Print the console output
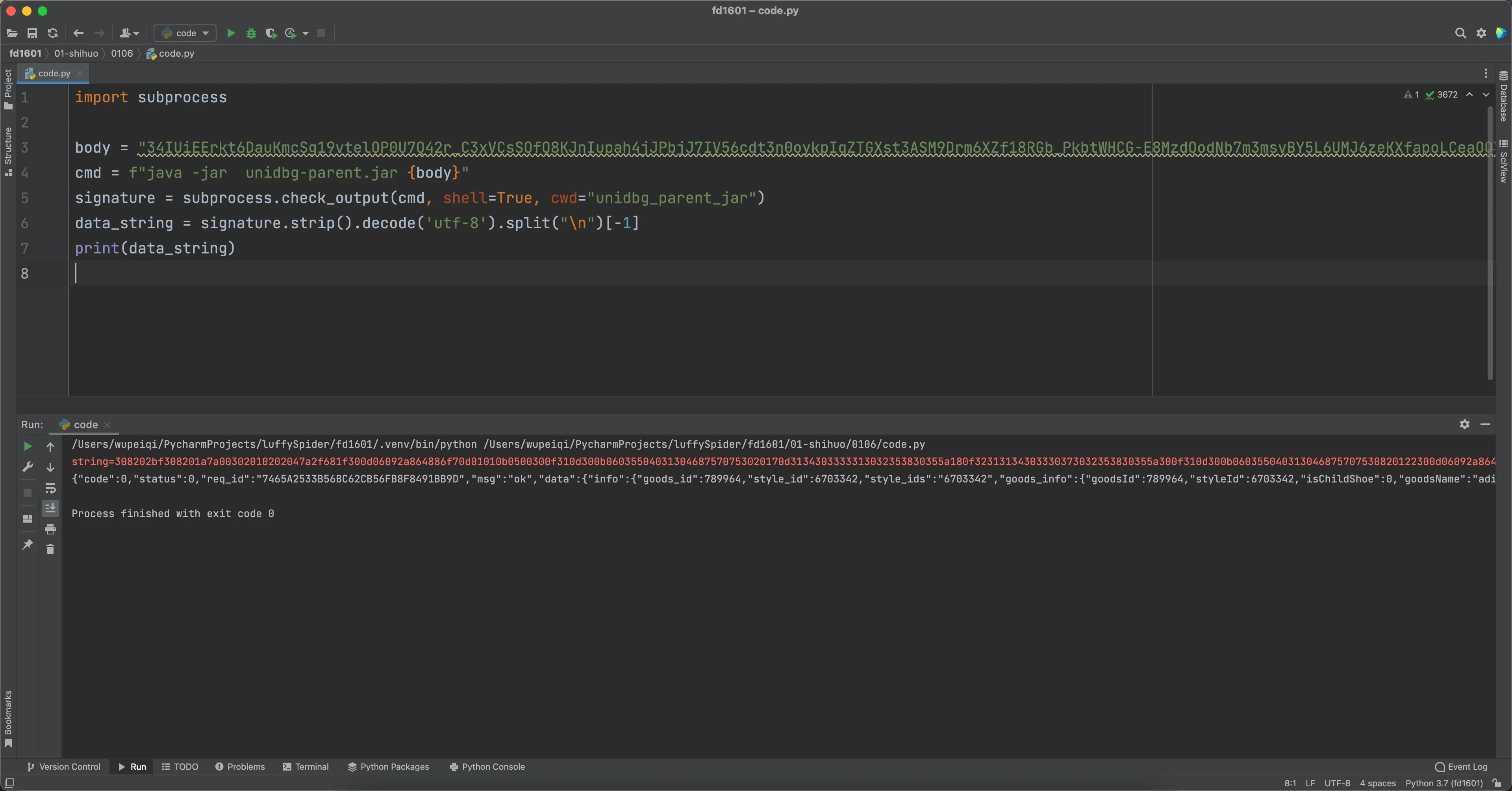The height and width of the screenshot is (791, 1512). coord(50,529)
